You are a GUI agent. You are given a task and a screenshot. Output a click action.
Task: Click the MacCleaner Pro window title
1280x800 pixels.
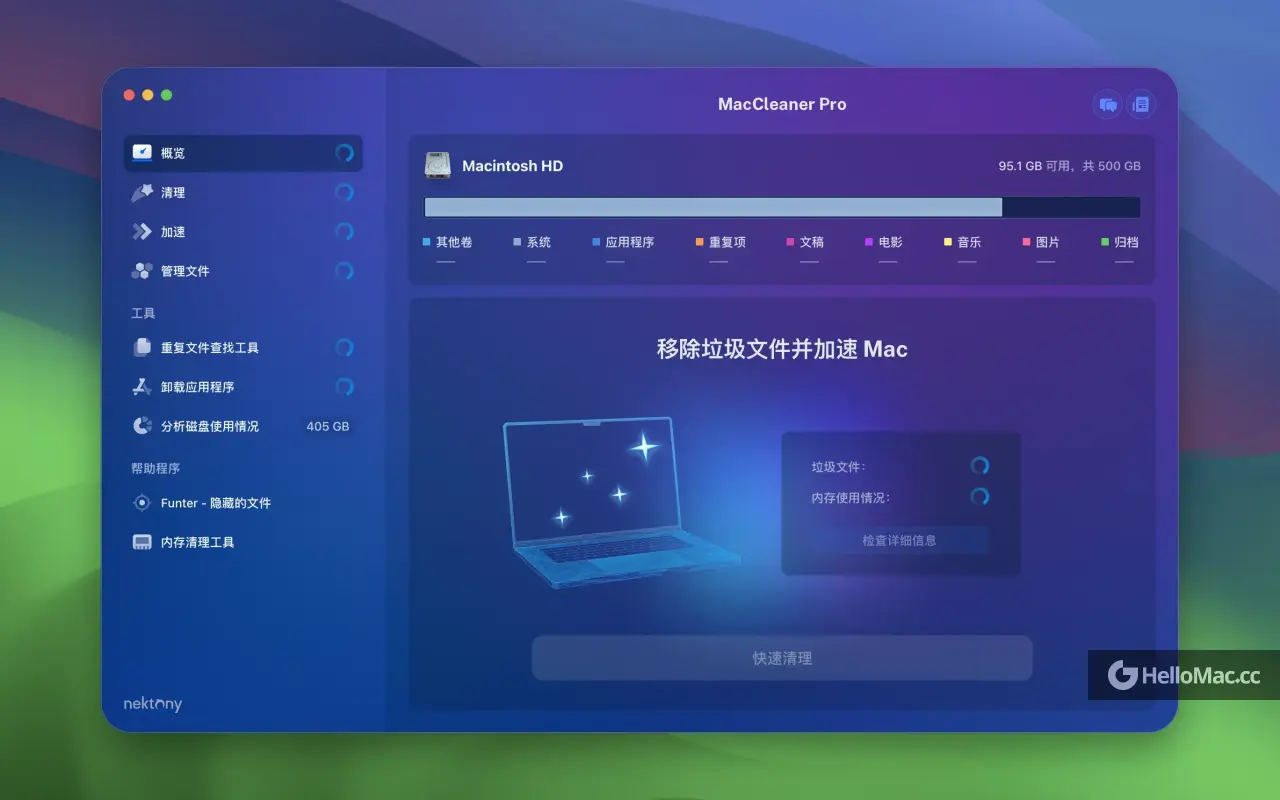(x=782, y=104)
